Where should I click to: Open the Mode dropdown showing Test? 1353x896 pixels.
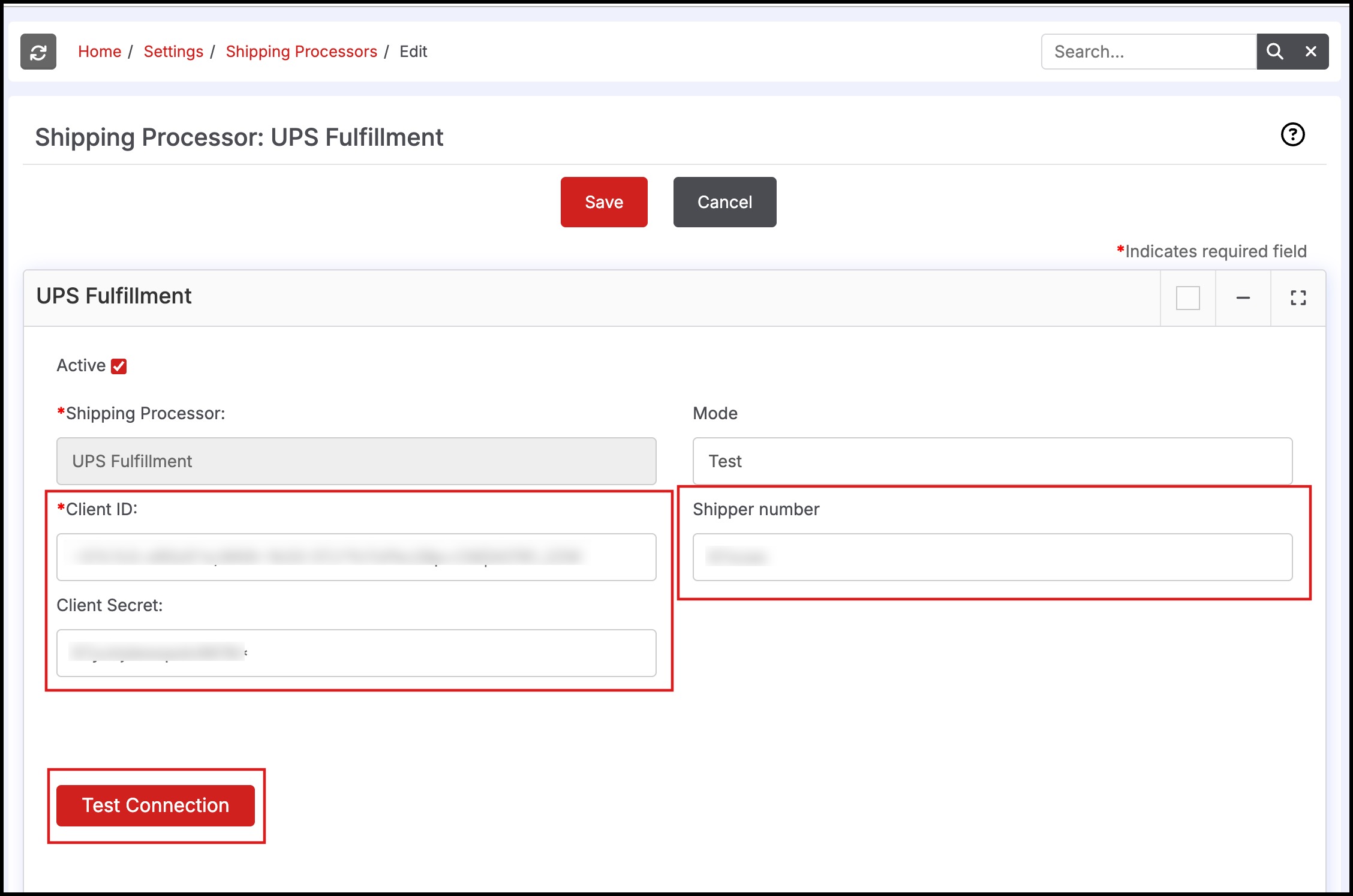(x=992, y=461)
